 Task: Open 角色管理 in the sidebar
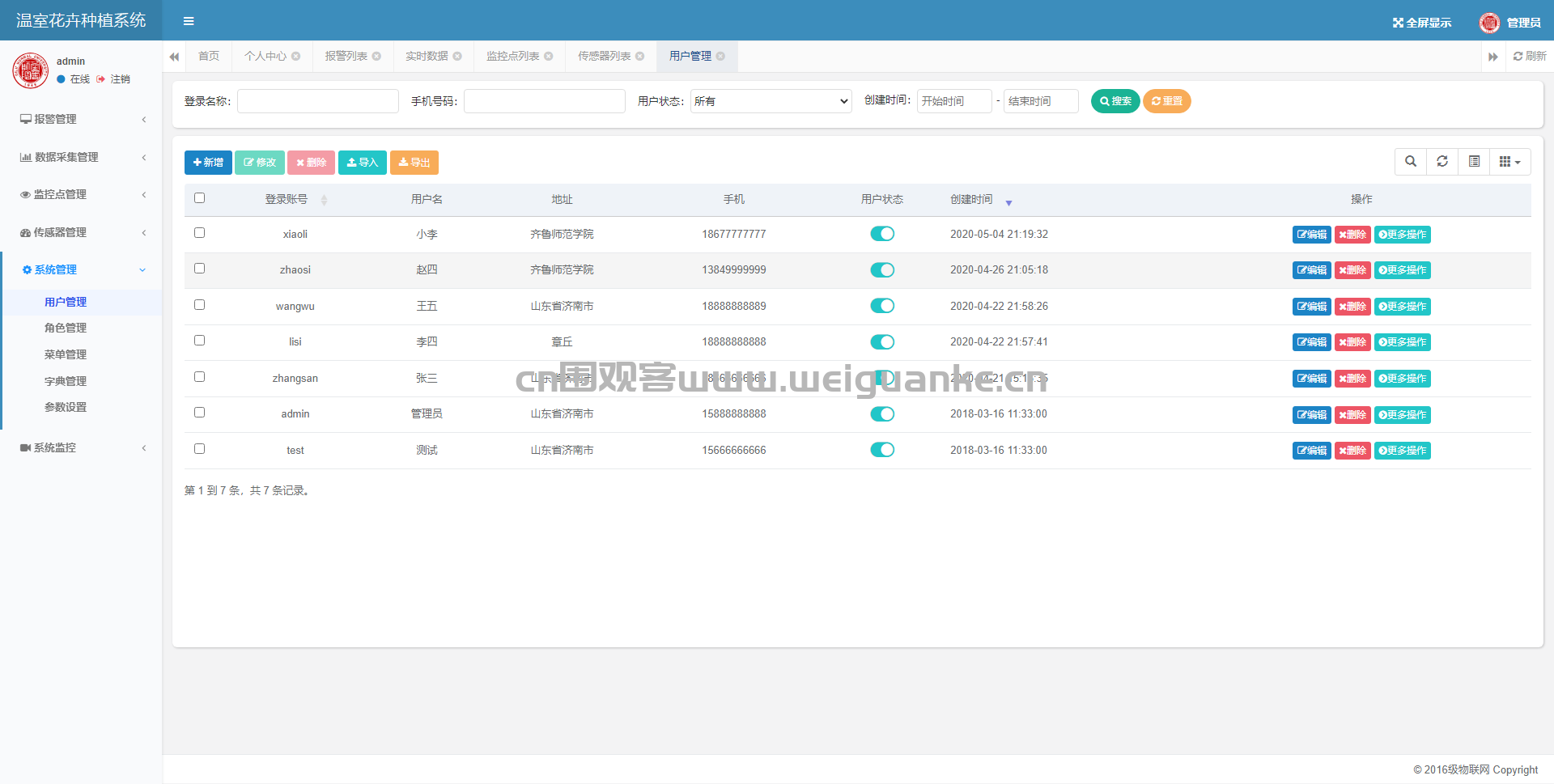tap(66, 328)
